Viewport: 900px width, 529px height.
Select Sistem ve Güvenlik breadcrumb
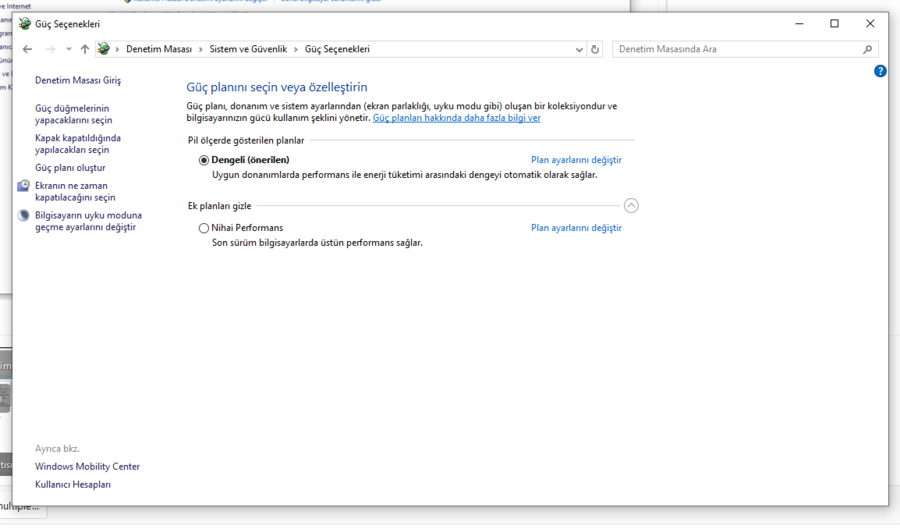[x=248, y=49]
